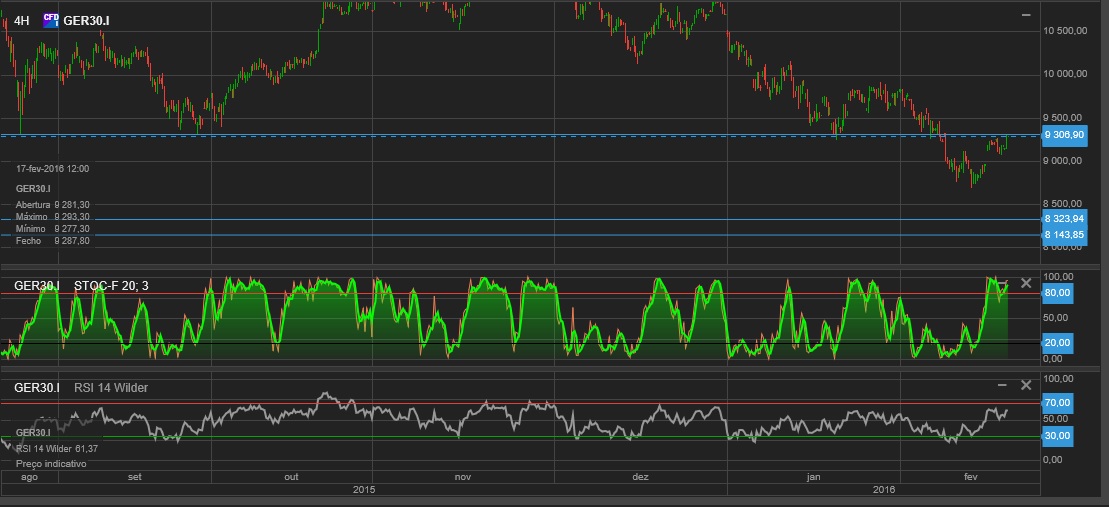Click the 70,00 RSI upper level marker
Screen dimensions: 1109x507
[1057, 402]
